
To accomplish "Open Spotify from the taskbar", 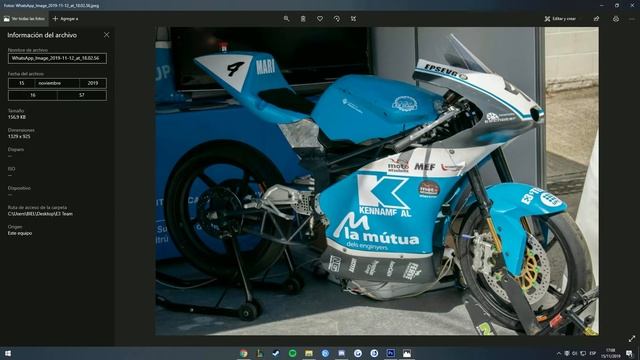I will 293,353.
